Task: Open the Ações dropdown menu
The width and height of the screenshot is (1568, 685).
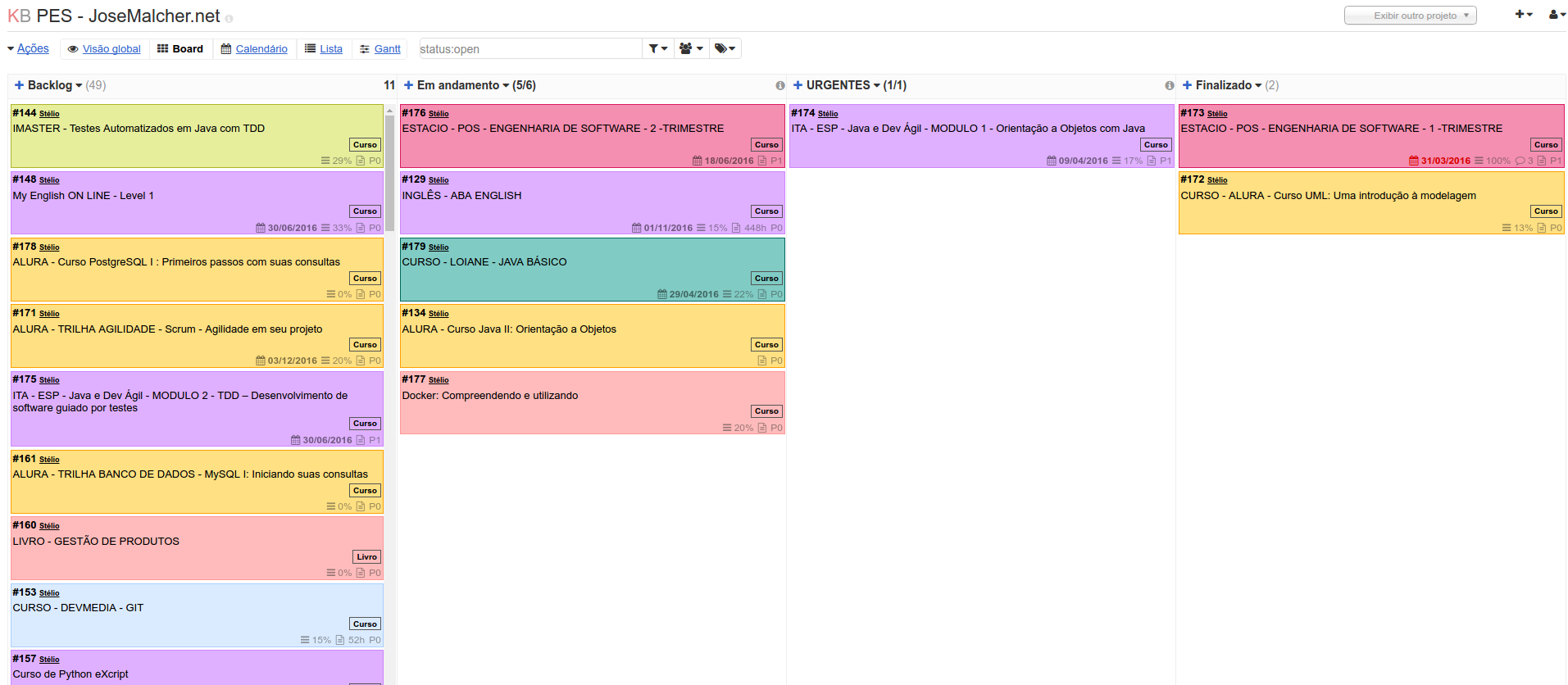Action: pos(29,48)
